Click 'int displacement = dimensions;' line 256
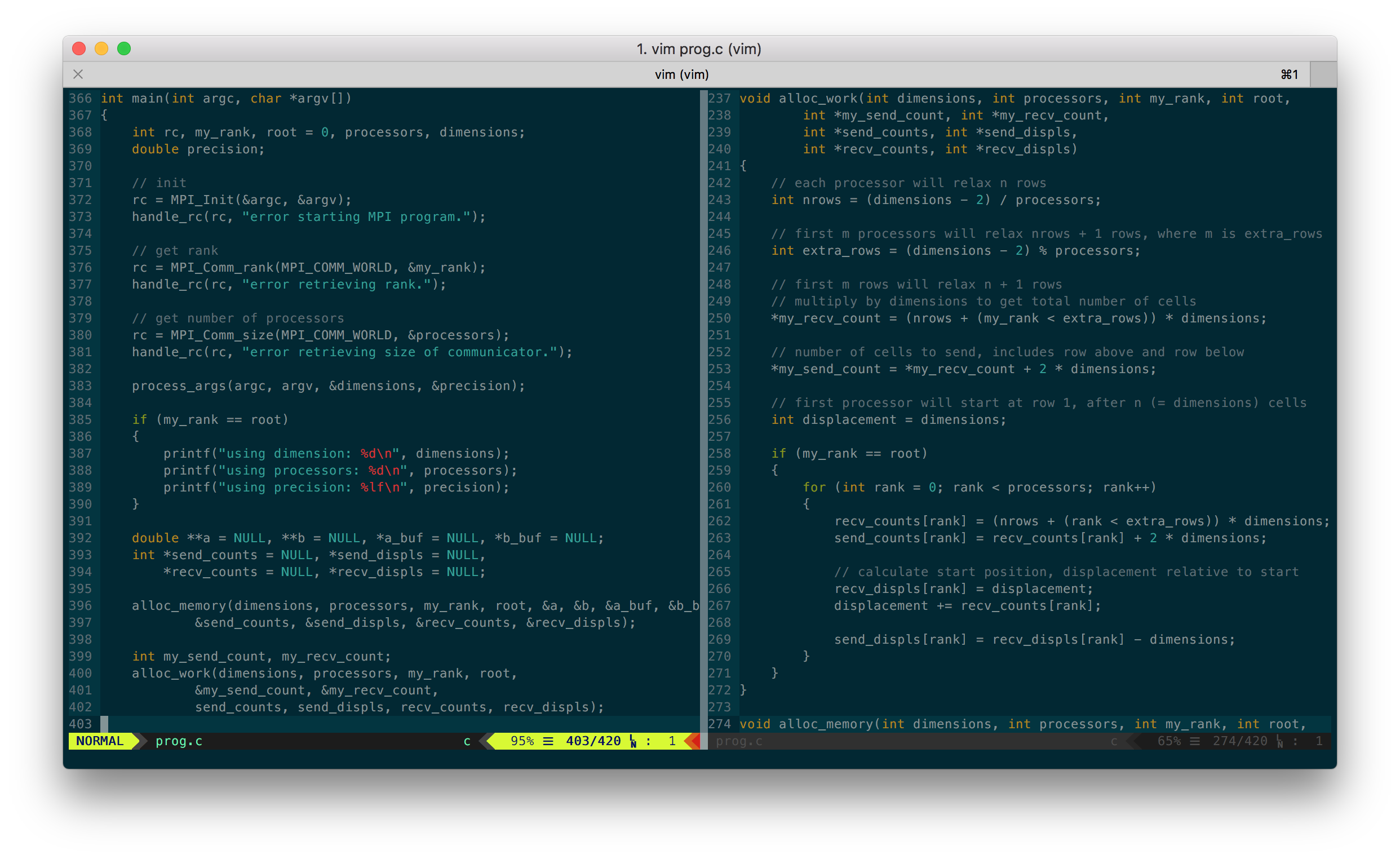 tap(889, 420)
